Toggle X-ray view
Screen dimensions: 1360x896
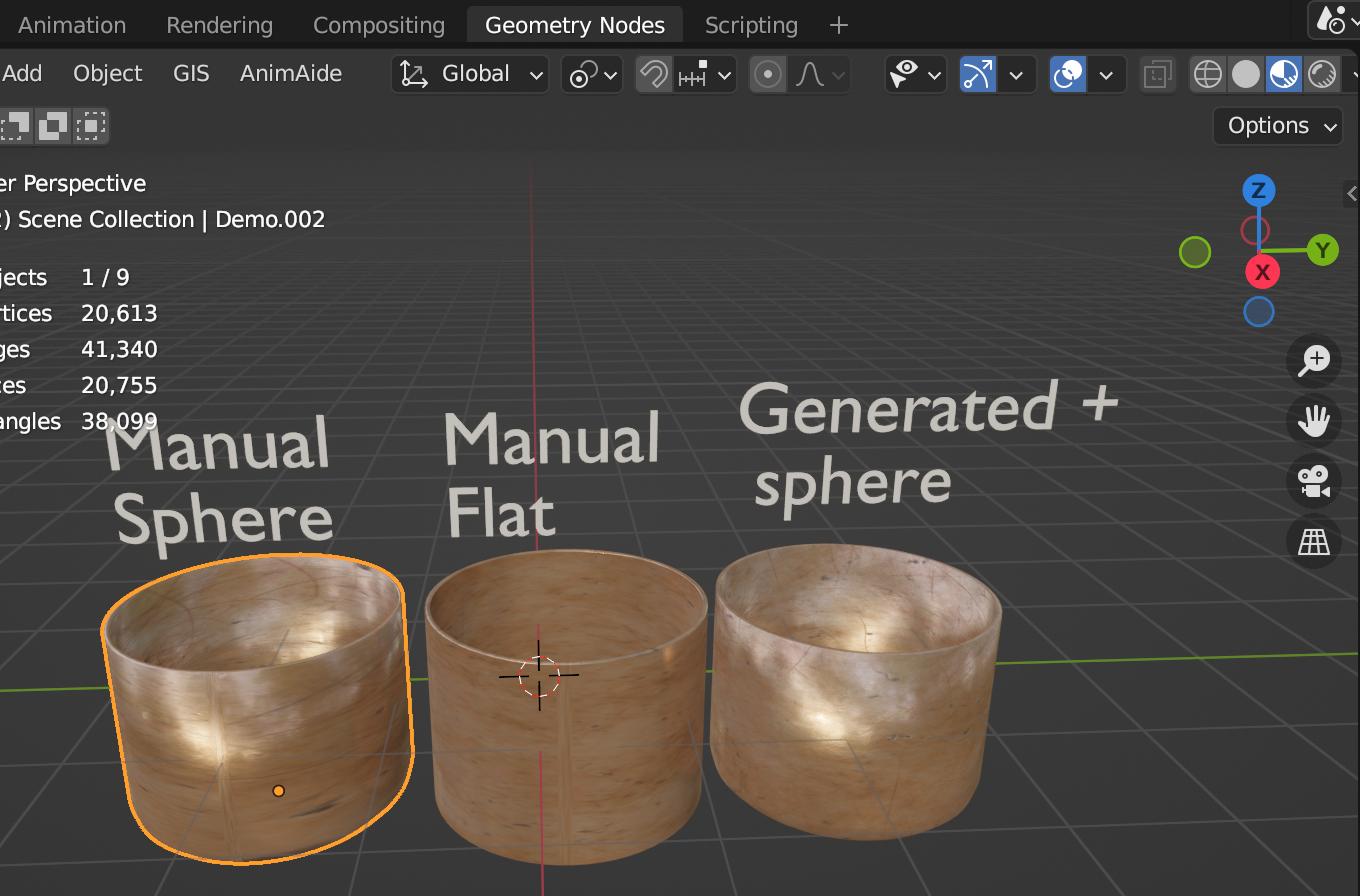(x=1158, y=74)
